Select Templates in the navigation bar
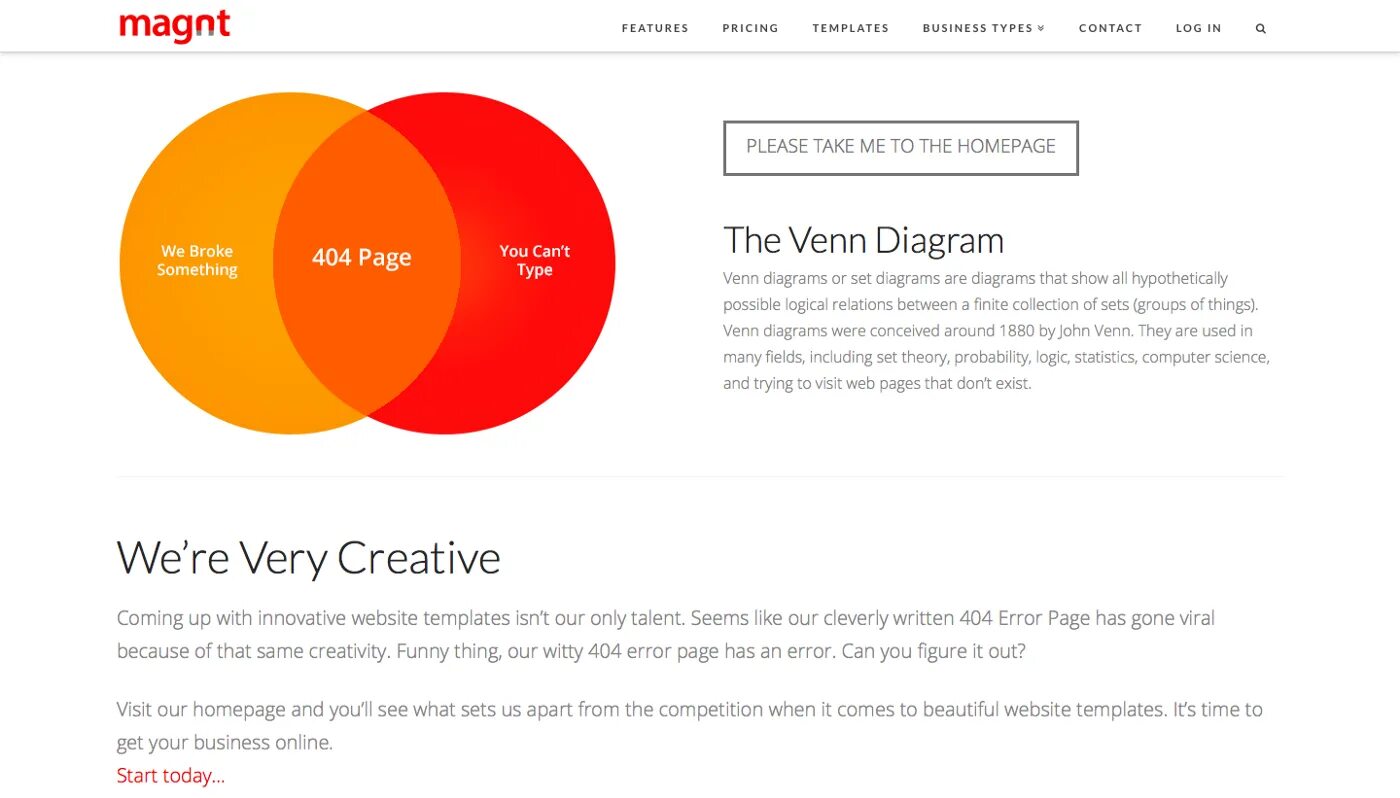The image size is (1400, 798). pos(850,28)
